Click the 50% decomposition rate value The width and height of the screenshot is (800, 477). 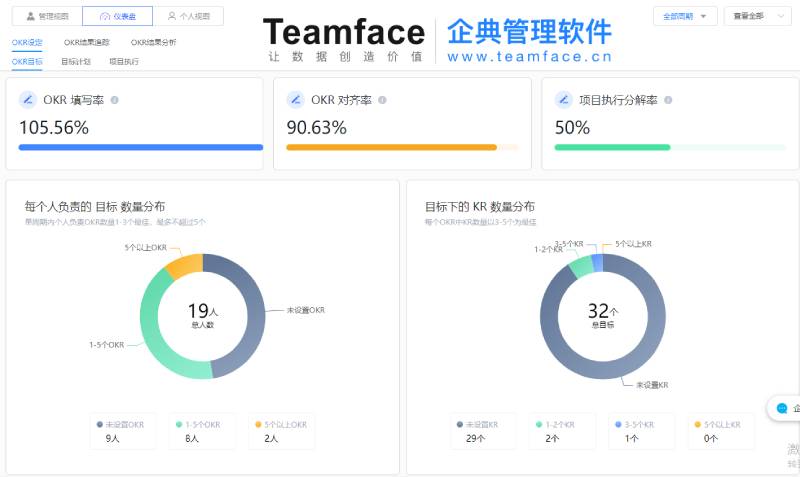(x=572, y=128)
